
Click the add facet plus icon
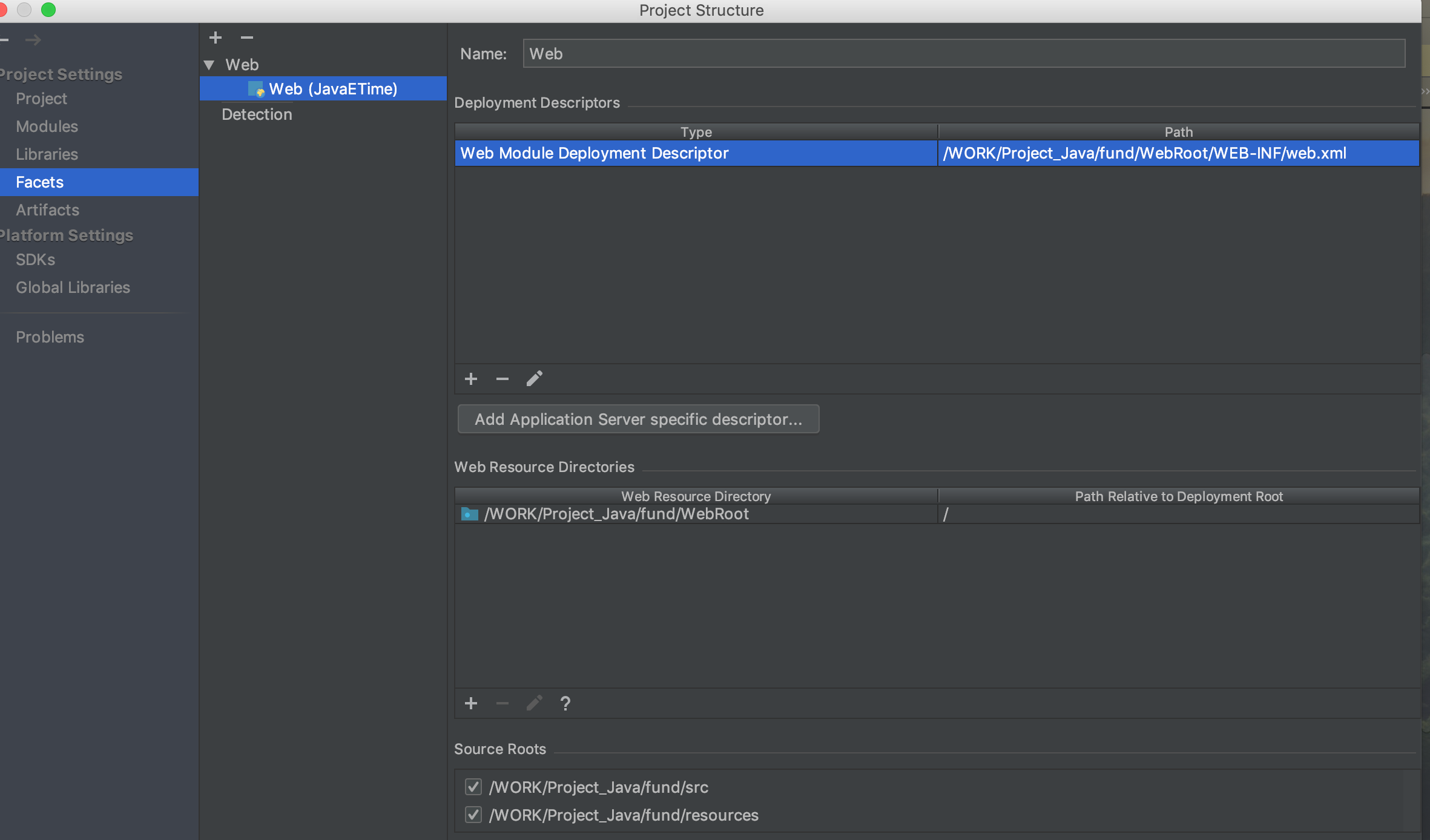(x=216, y=38)
